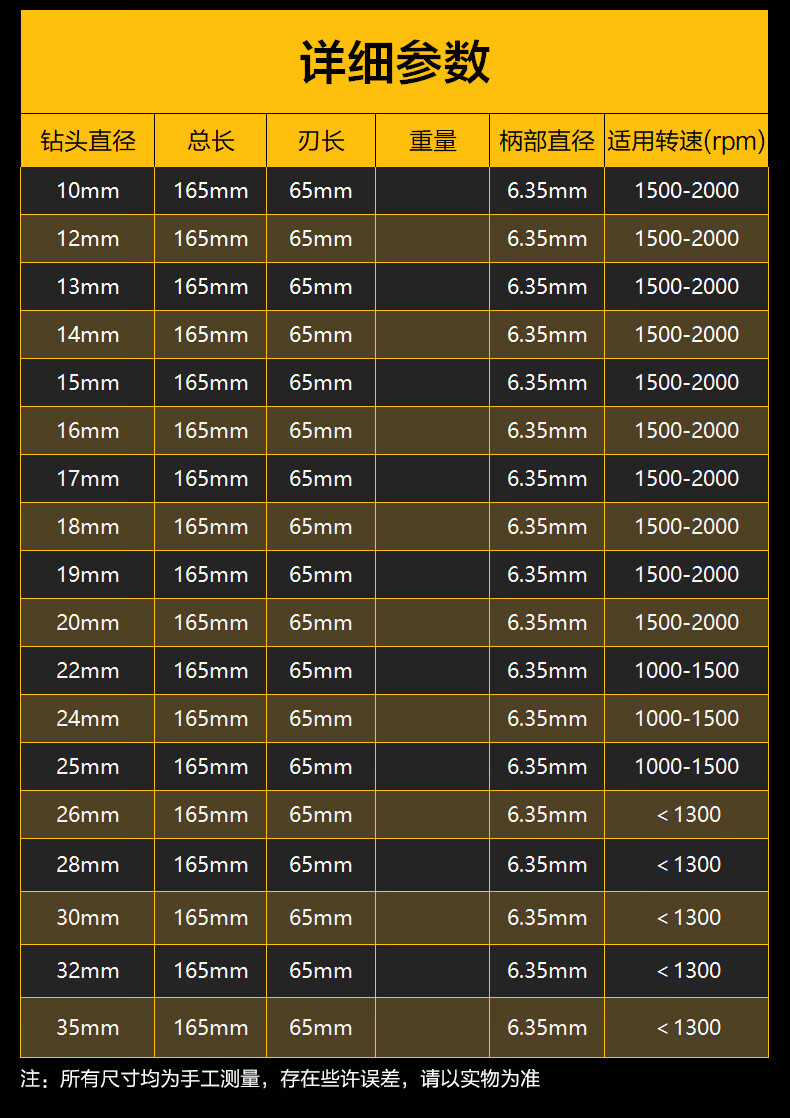Select the <1300 speed in the 30mm row
Image resolution: width=790 pixels, height=1118 pixels.
coord(688,918)
